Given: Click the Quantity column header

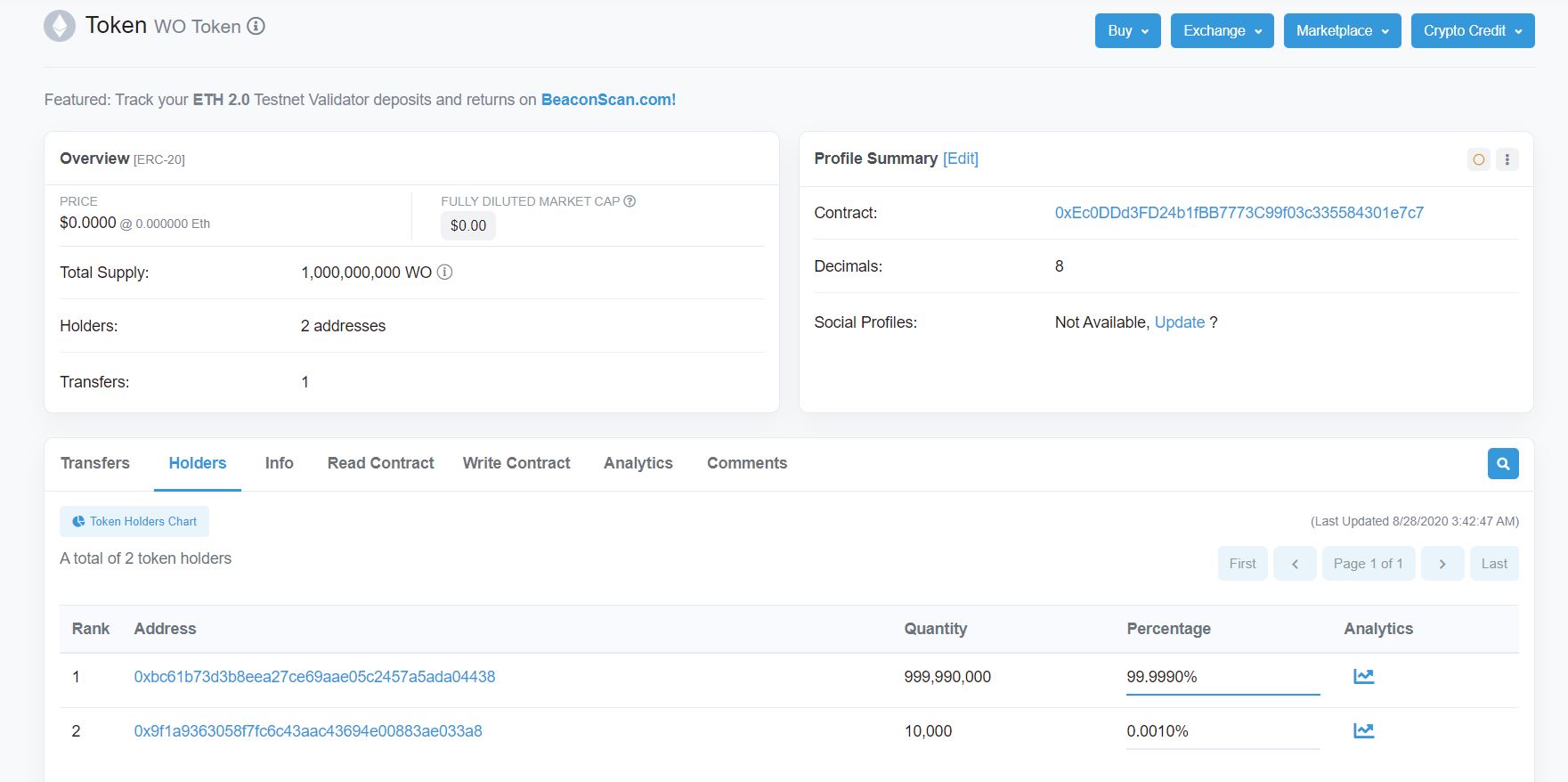Looking at the screenshot, I should (936, 629).
